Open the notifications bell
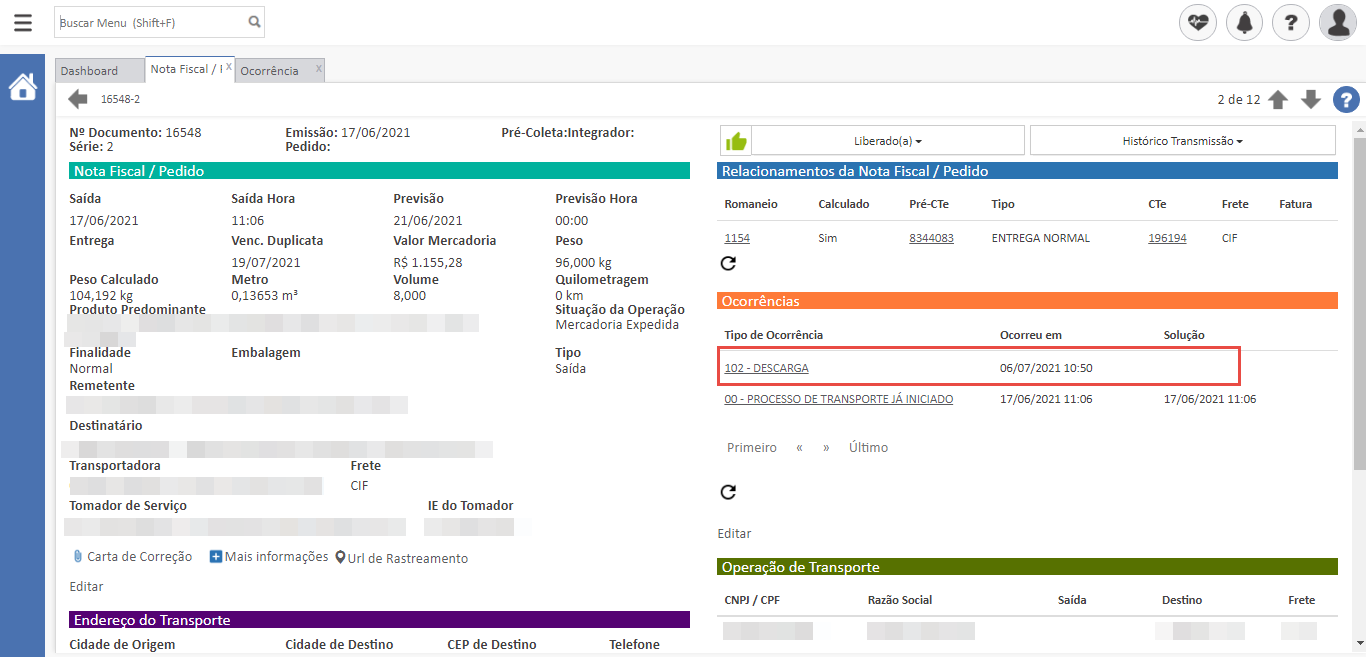The image size is (1366, 657). click(1245, 22)
